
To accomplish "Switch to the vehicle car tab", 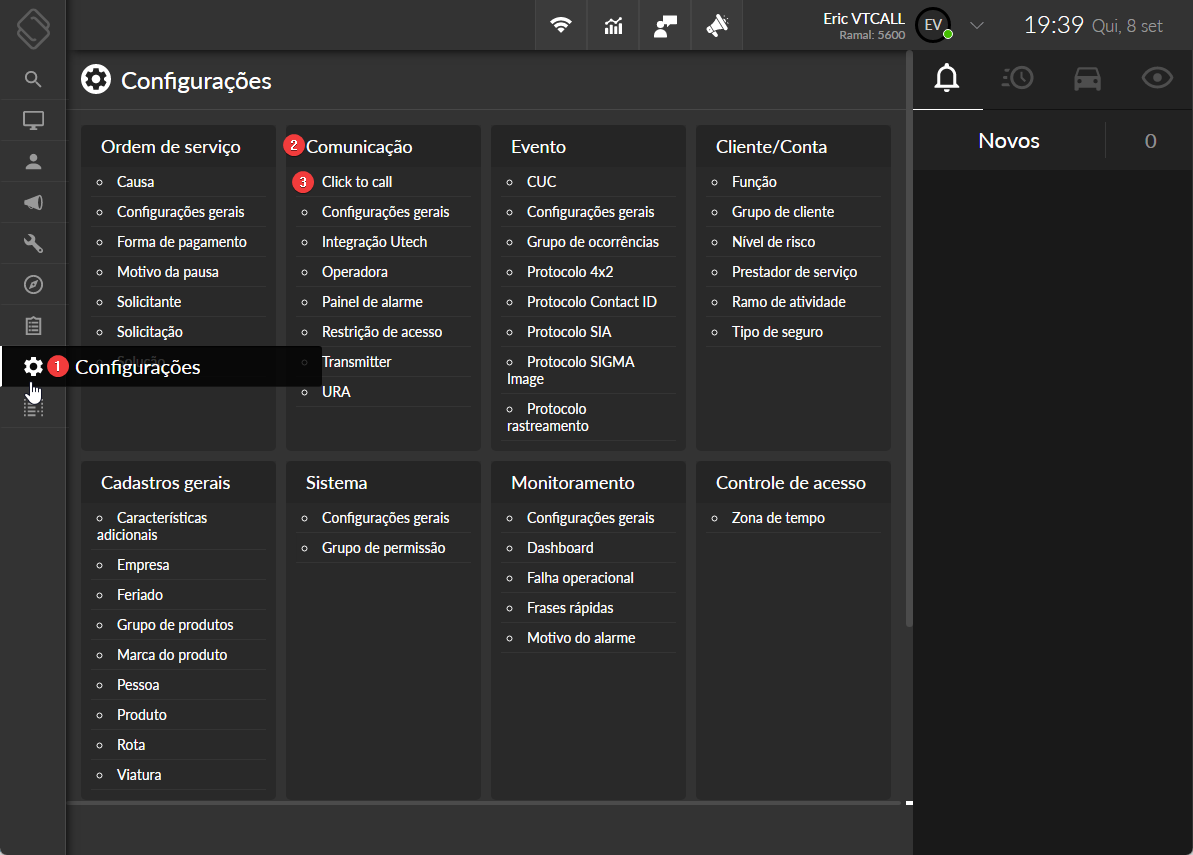I will 1087,78.
